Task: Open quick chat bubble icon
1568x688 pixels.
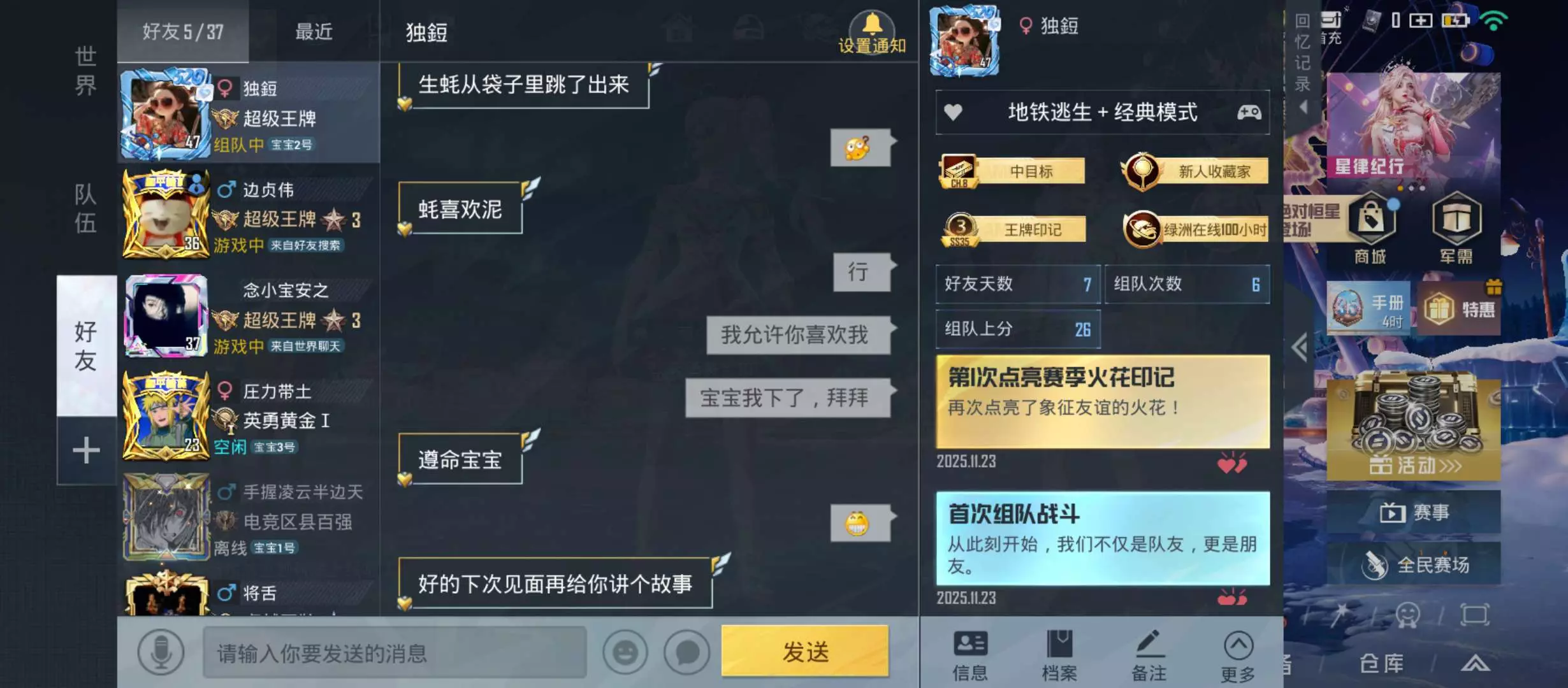Action: [x=686, y=652]
